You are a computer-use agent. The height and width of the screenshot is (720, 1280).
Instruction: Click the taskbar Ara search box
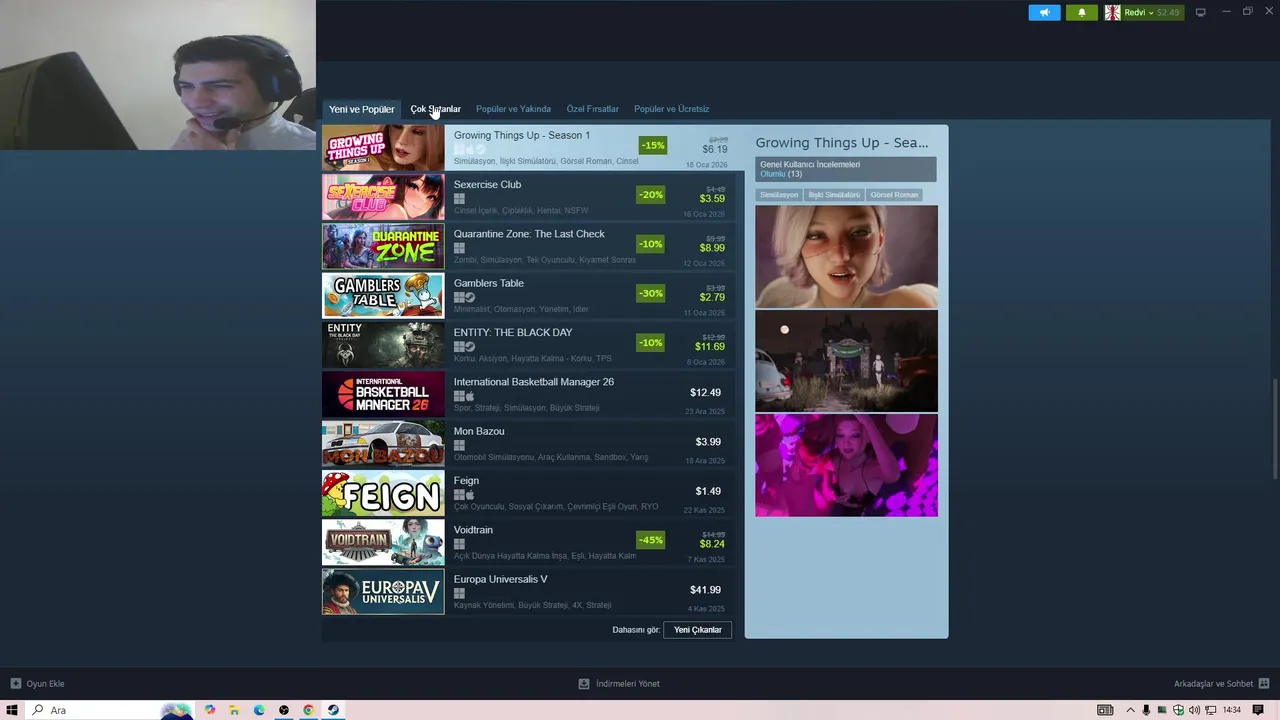[110, 710]
